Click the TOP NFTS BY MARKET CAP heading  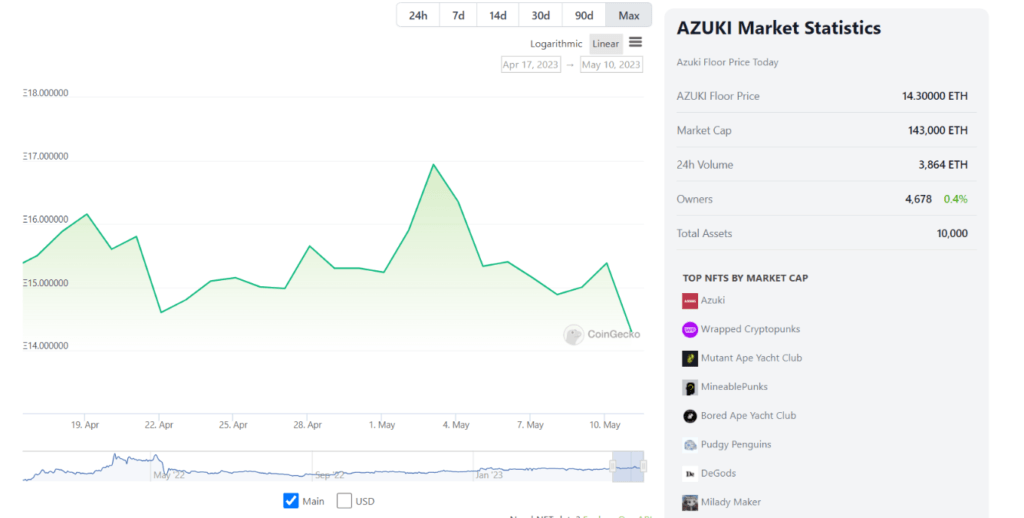745,278
